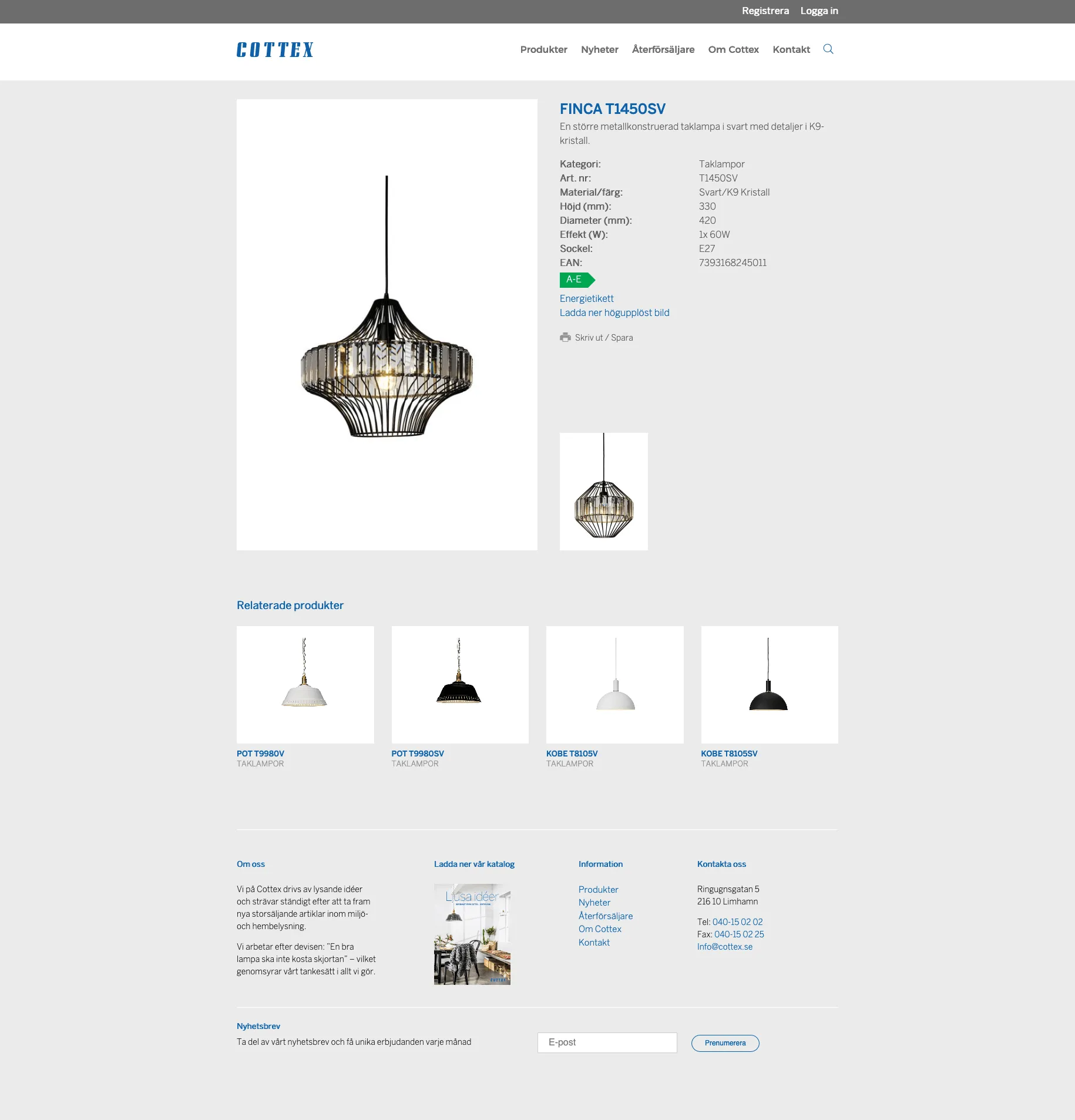Click Logga in at the top
This screenshot has height=1120, width=1075.
(819, 11)
